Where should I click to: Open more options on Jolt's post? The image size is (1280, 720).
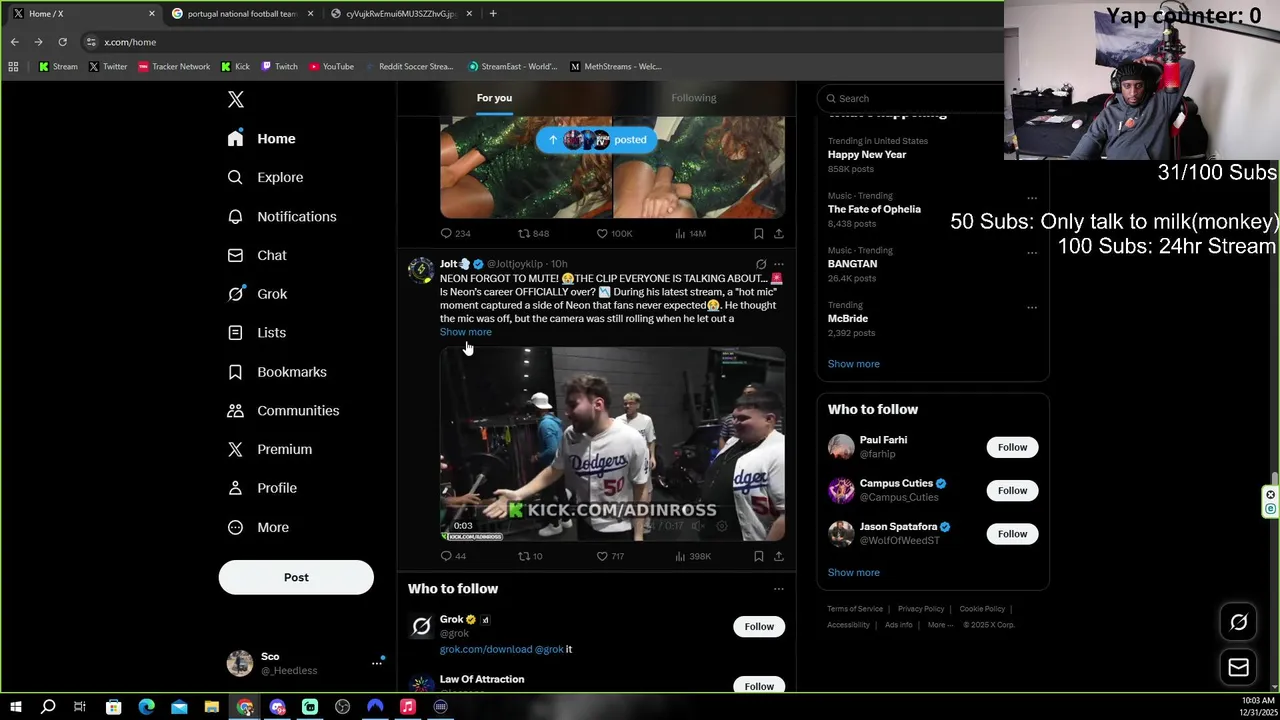tap(779, 264)
